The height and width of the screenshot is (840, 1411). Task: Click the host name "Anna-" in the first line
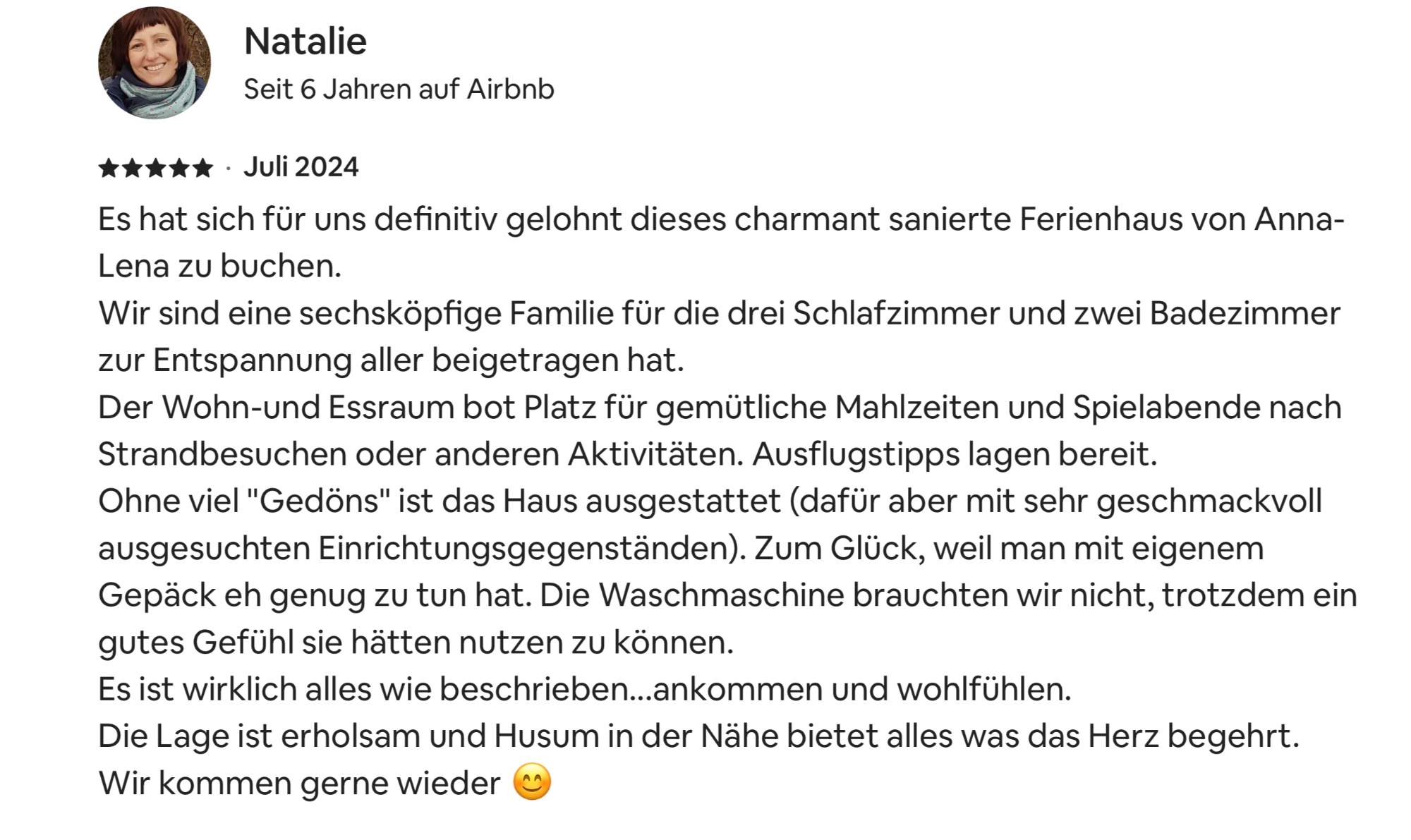[1300, 219]
